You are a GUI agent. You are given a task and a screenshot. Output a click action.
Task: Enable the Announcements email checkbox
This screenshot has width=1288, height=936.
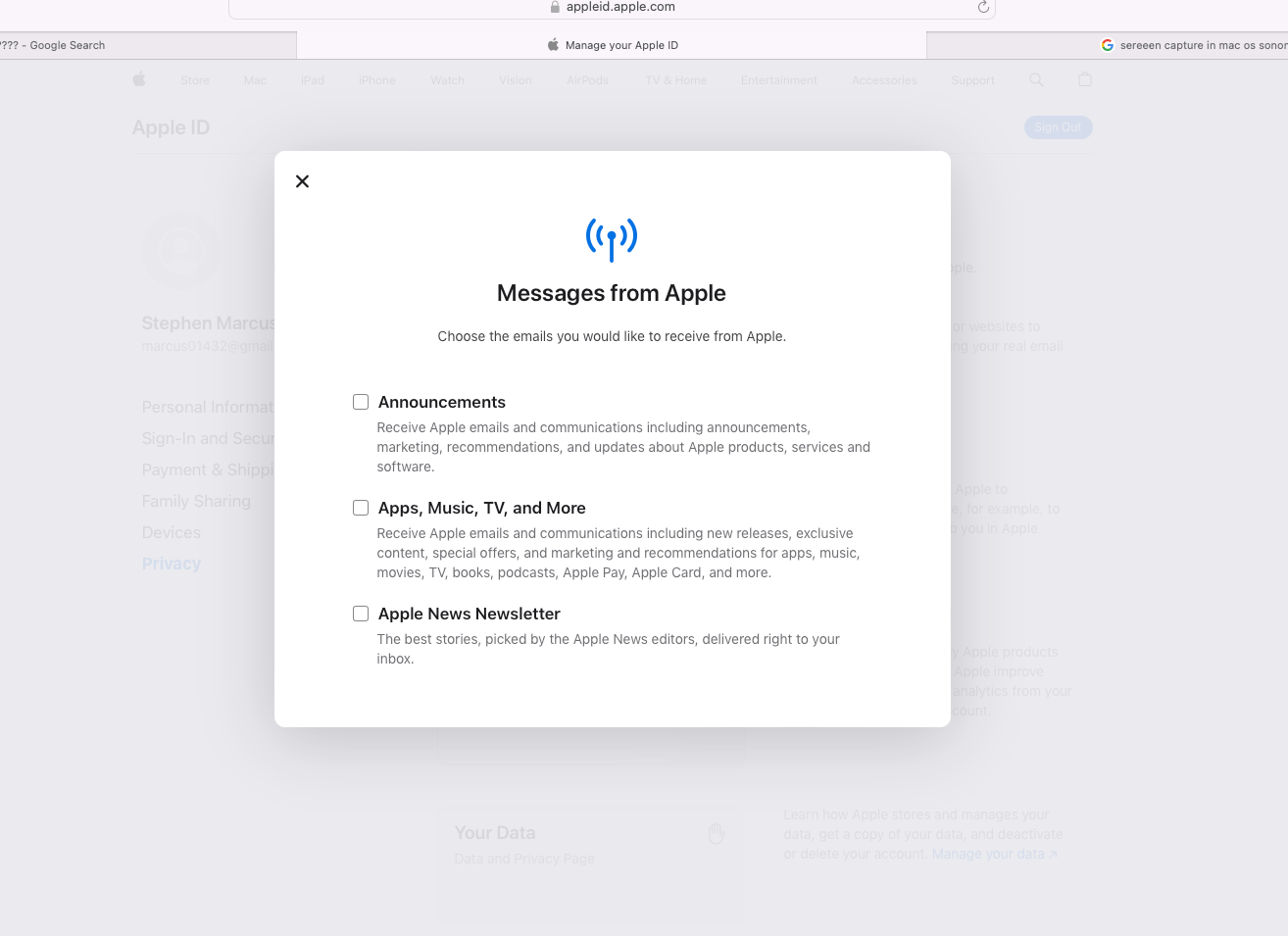(x=361, y=402)
